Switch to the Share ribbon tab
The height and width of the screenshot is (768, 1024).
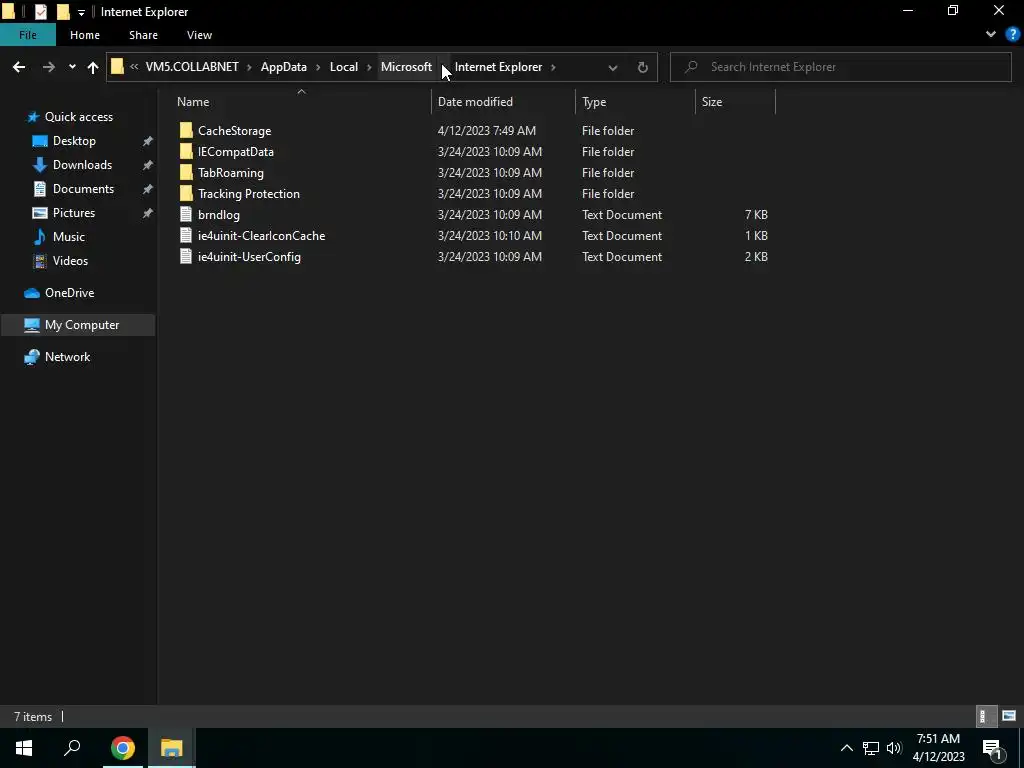pyautogui.click(x=143, y=35)
